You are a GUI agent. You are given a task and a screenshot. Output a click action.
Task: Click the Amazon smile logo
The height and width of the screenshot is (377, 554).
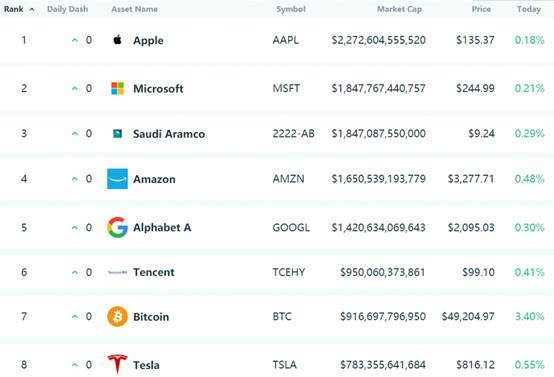coord(117,178)
